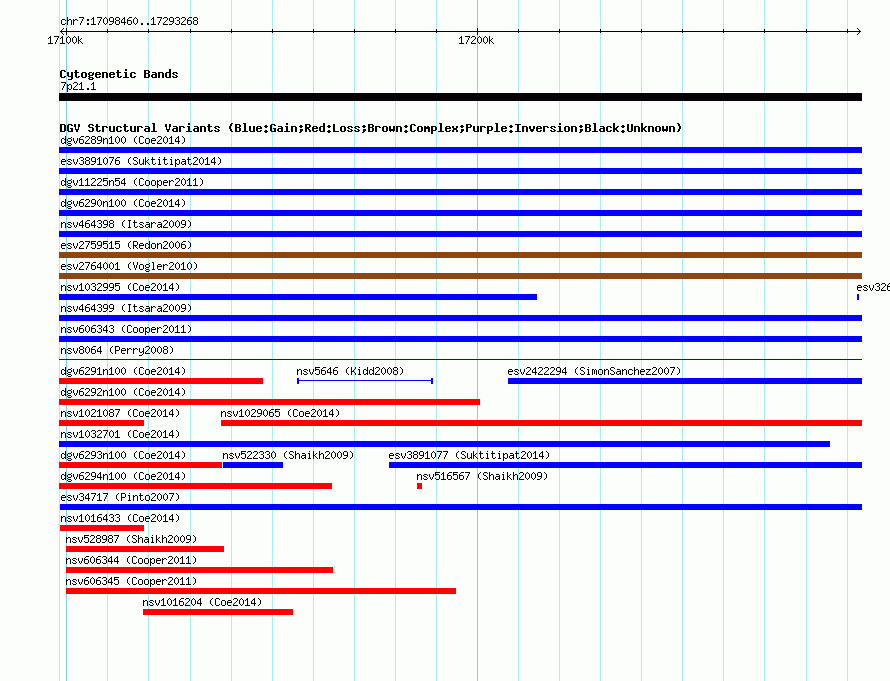The height and width of the screenshot is (681, 890).
Task: Select the esv3891076 (Suktitipat2014) blue bar
Action: (x=460, y=171)
